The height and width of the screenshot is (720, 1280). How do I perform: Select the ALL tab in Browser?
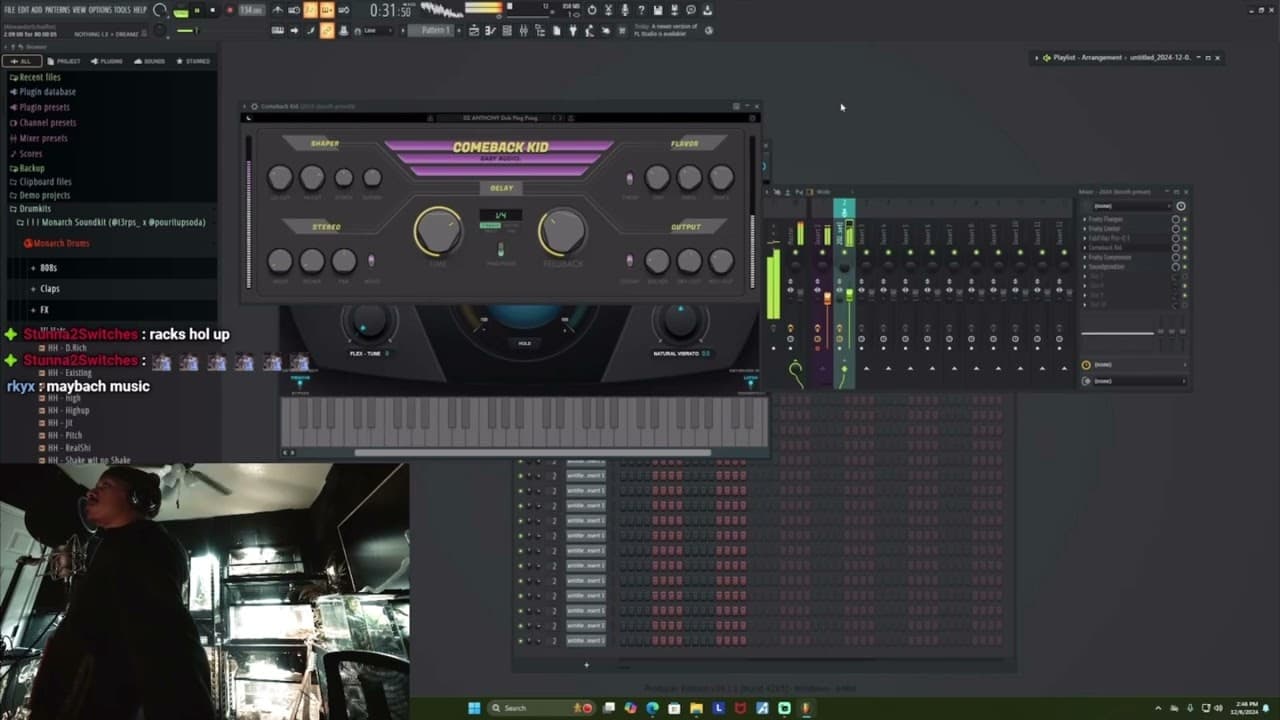(x=22, y=61)
